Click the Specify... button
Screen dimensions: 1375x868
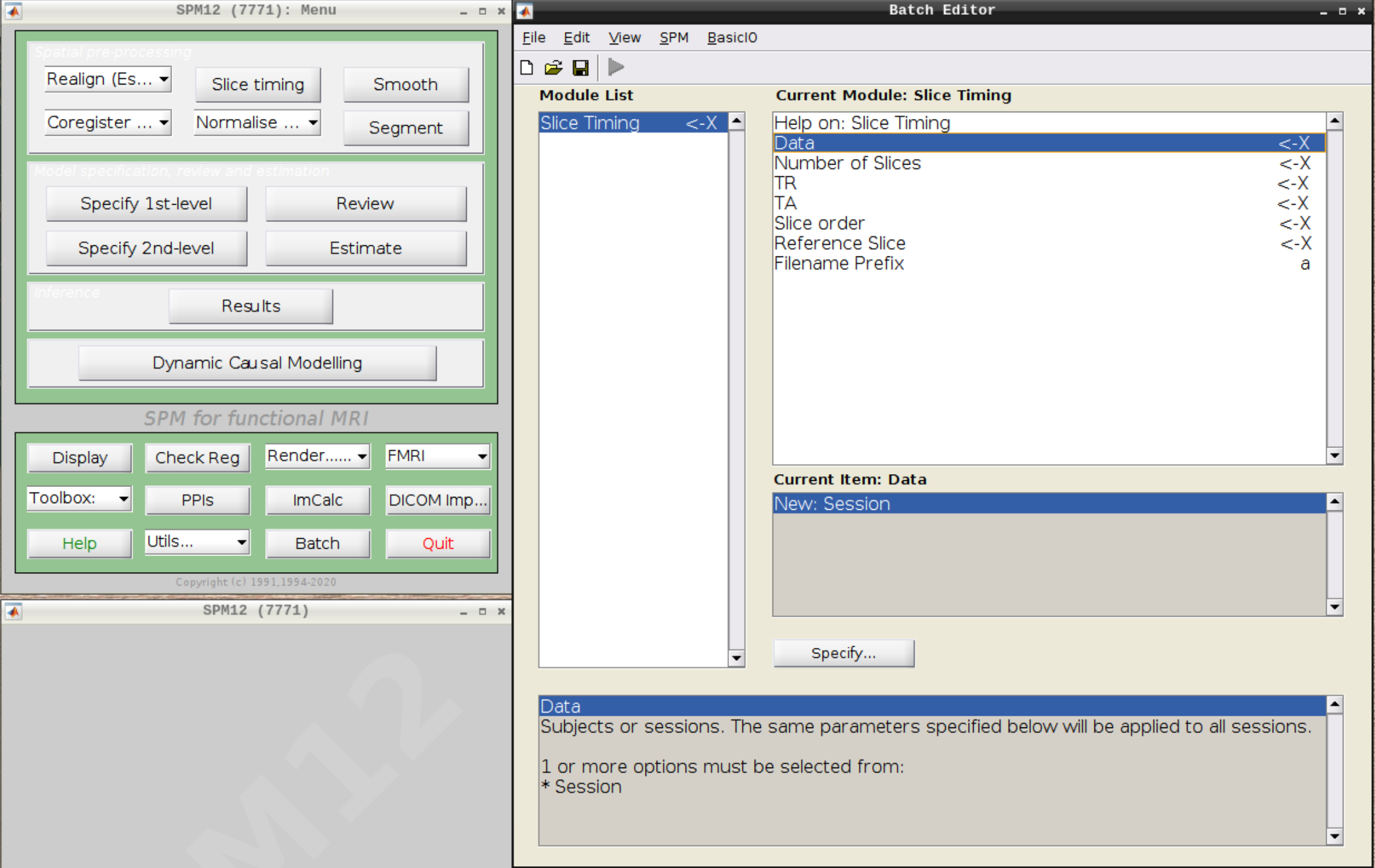point(843,653)
